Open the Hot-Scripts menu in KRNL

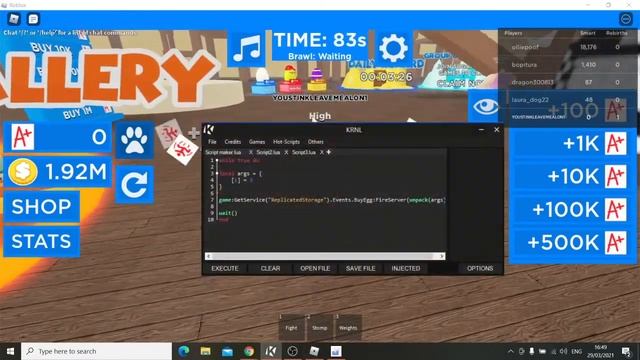click(x=286, y=142)
